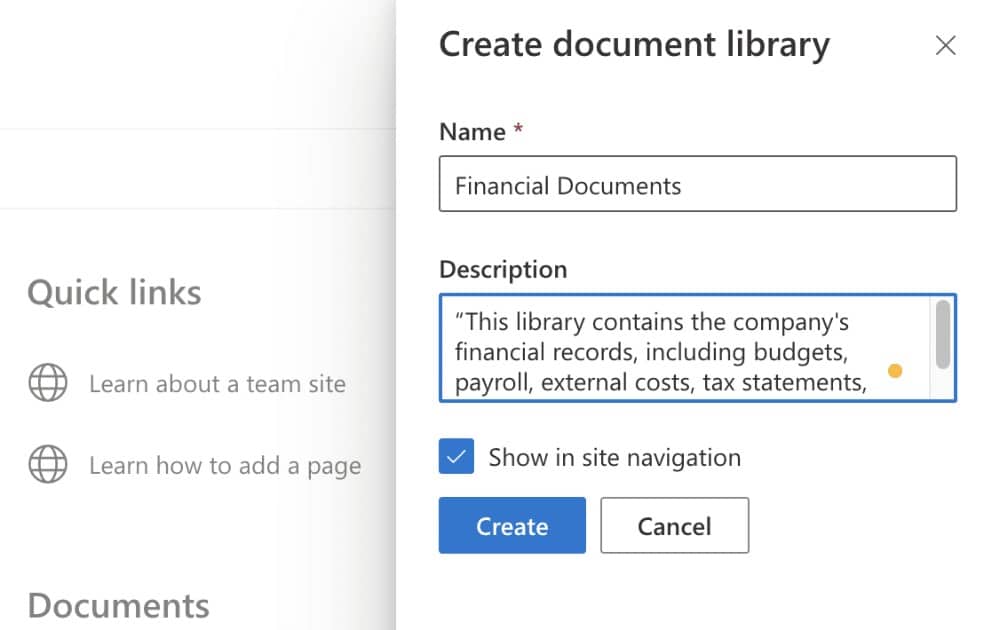Select the Quick links section heading
Screen dimensions: 1000x630
(114, 293)
